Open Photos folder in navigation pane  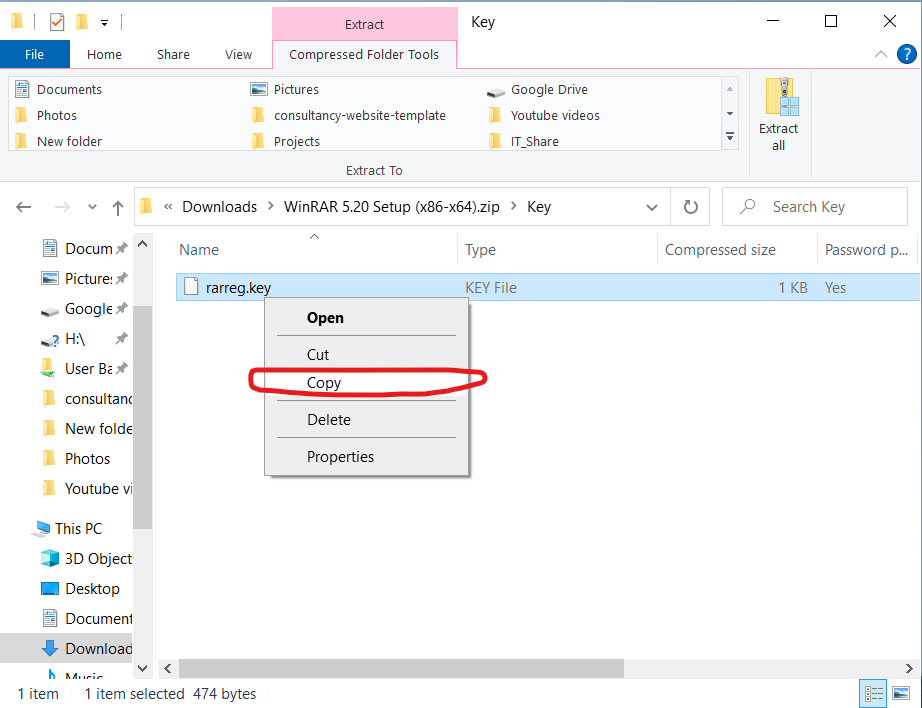coord(76,459)
